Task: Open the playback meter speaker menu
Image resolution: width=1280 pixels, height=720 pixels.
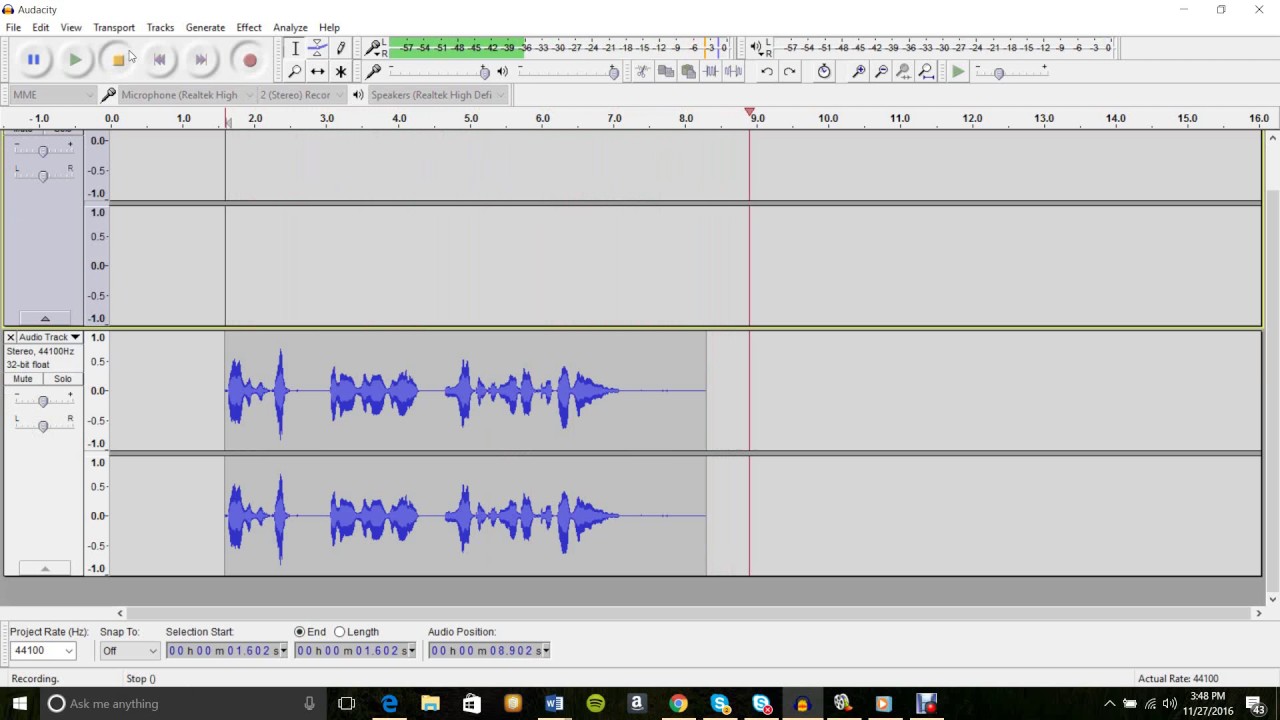Action: [x=757, y=47]
